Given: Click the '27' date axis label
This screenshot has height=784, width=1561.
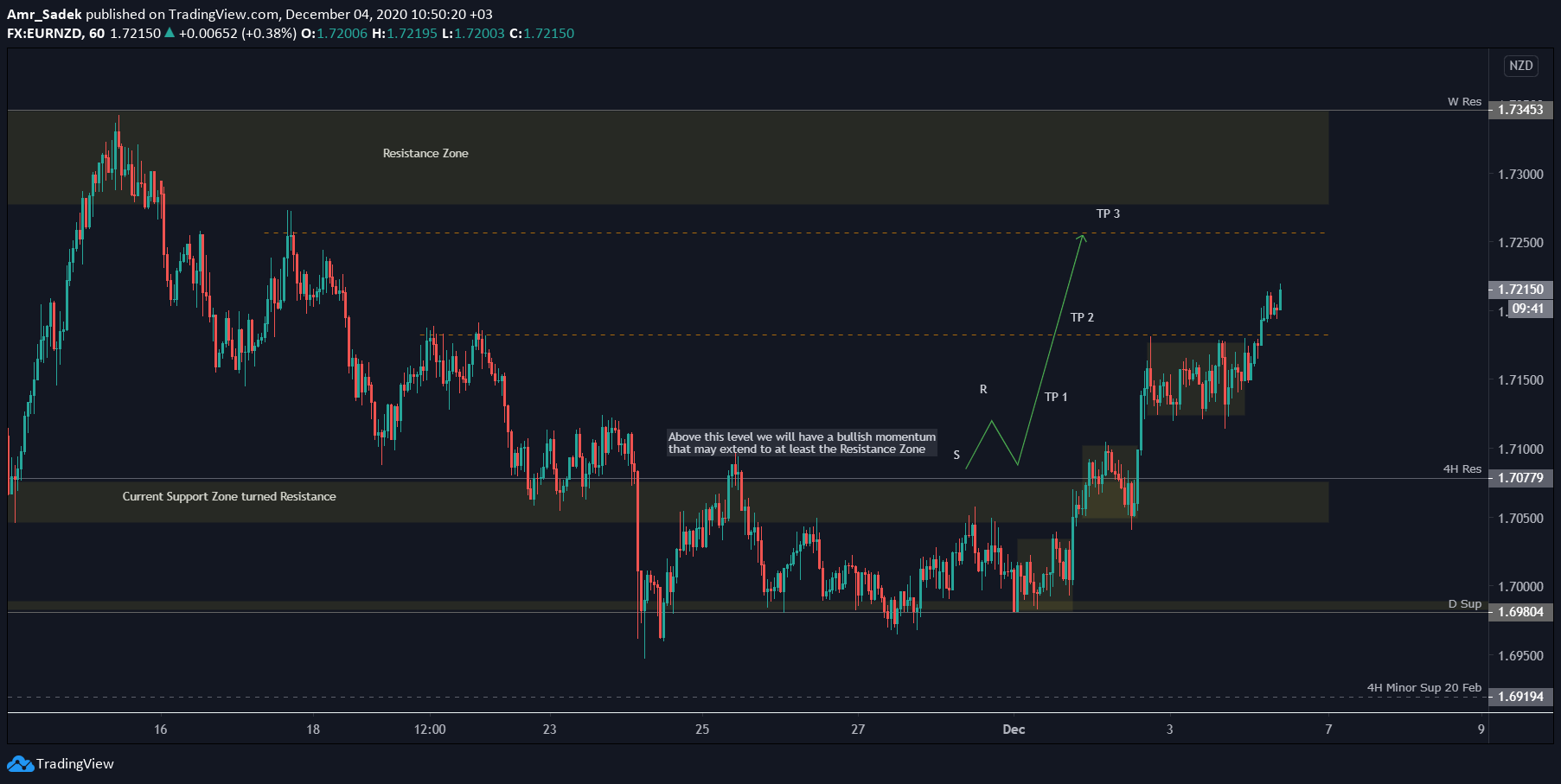Looking at the screenshot, I should tap(858, 730).
